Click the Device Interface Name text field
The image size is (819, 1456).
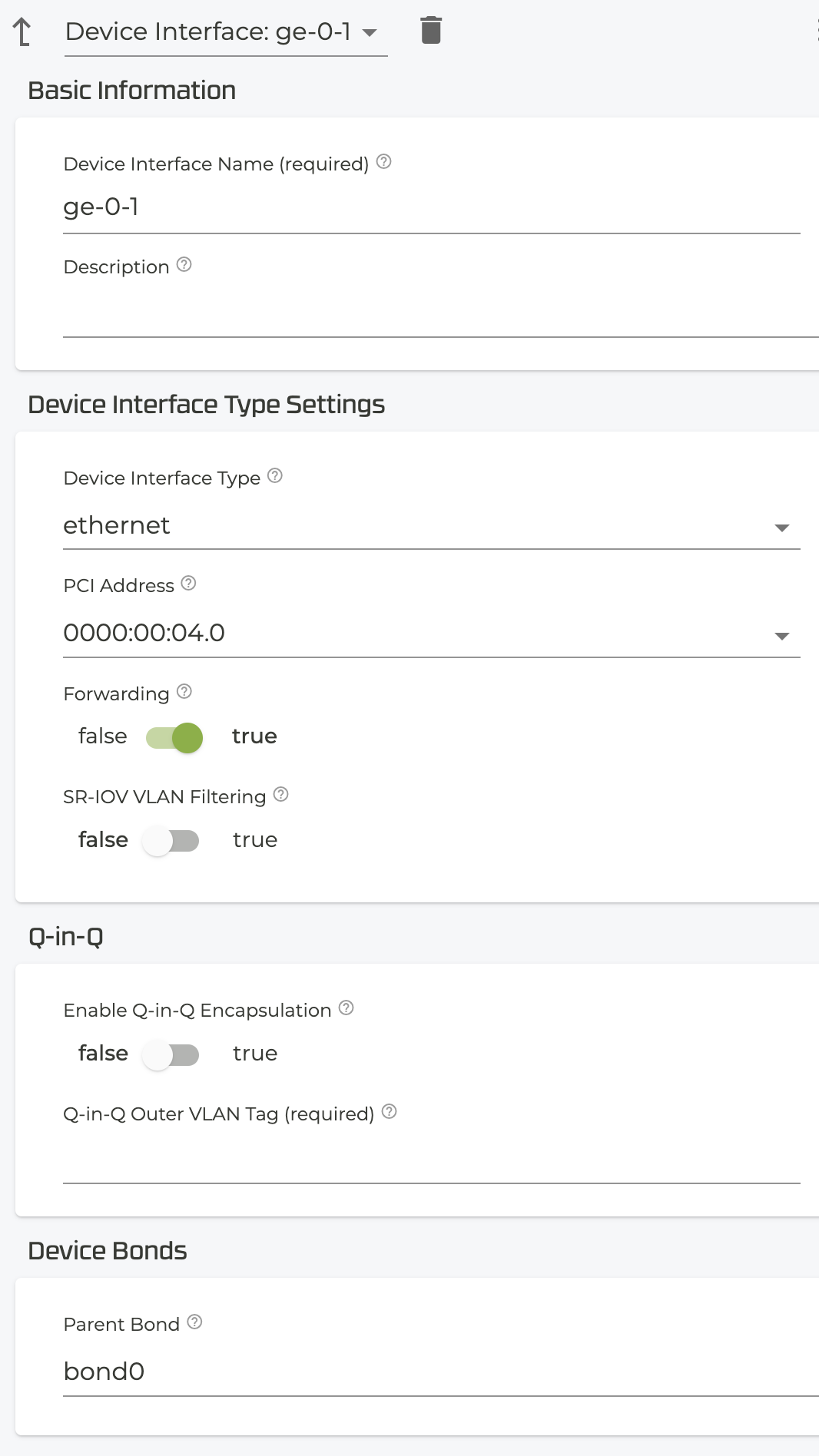pyautogui.click(x=430, y=208)
